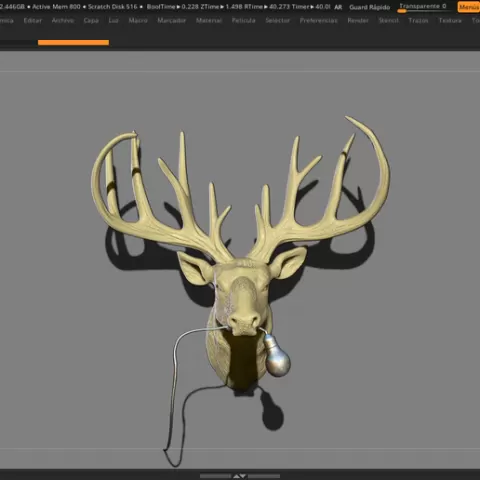Open the Capa menu
Screen dimensions: 480x480
point(91,20)
